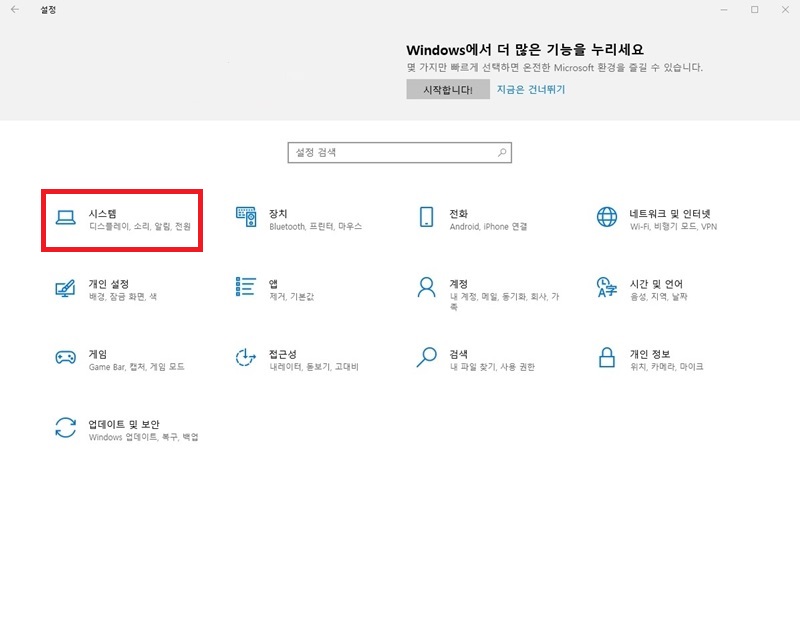Image resolution: width=800 pixels, height=620 pixels.
Task: Click the 'Bluetooth, 프린터, 마우스' description
Action: pyautogui.click(x=315, y=226)
